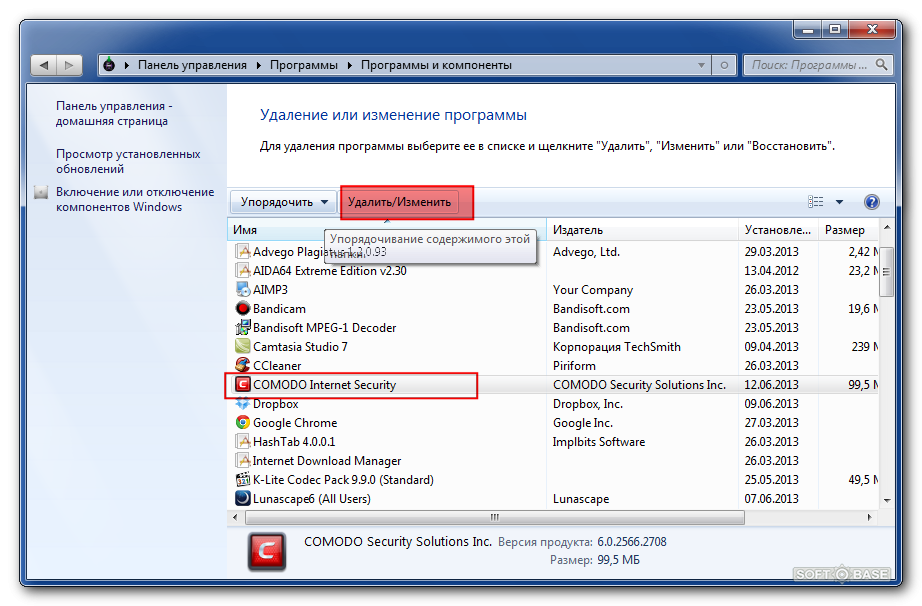The image size is (922, 606).
Task: Open Включение или отключение компонентов Windows
Action: (135, 199)
